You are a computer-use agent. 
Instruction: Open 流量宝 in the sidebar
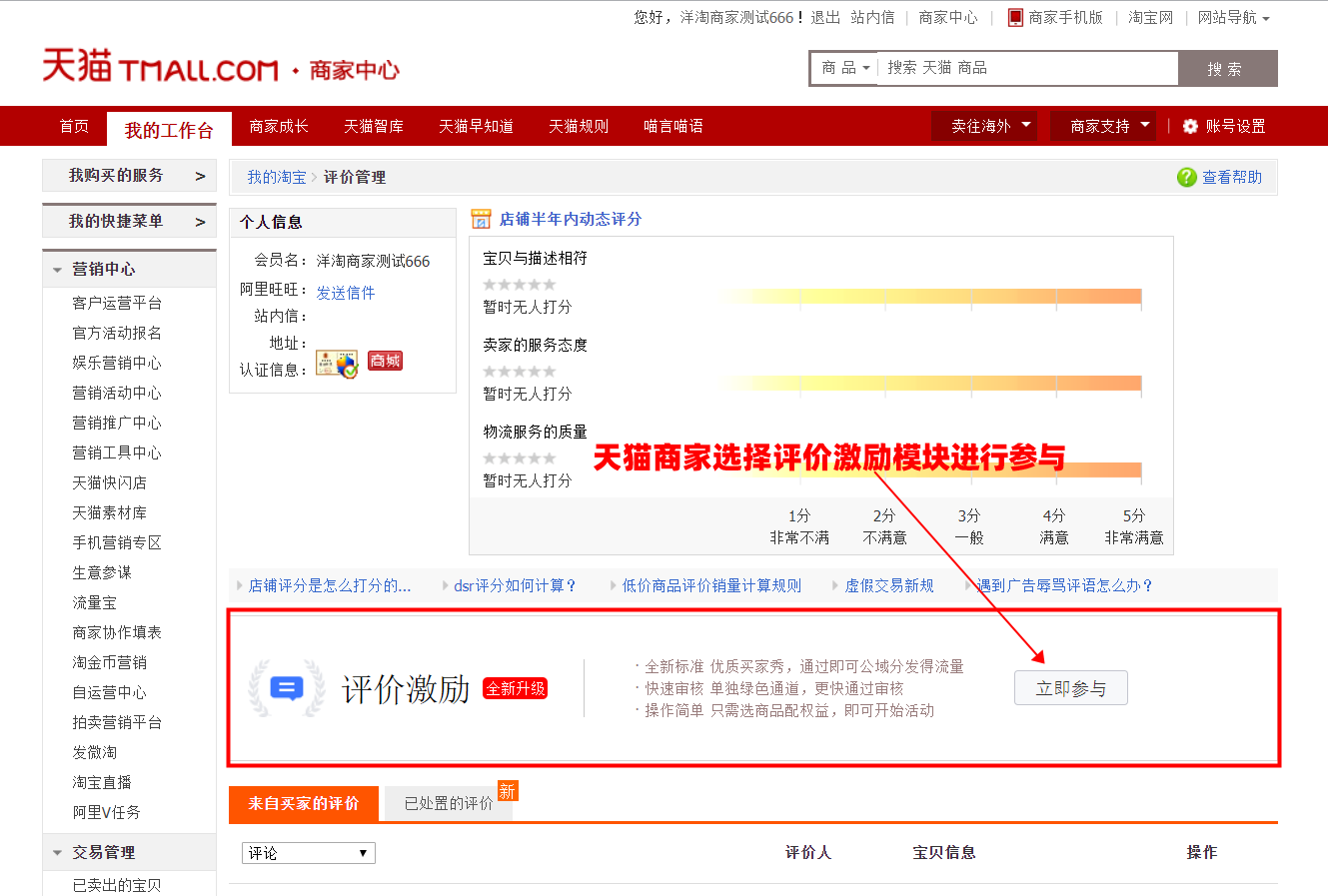(94, 602)
